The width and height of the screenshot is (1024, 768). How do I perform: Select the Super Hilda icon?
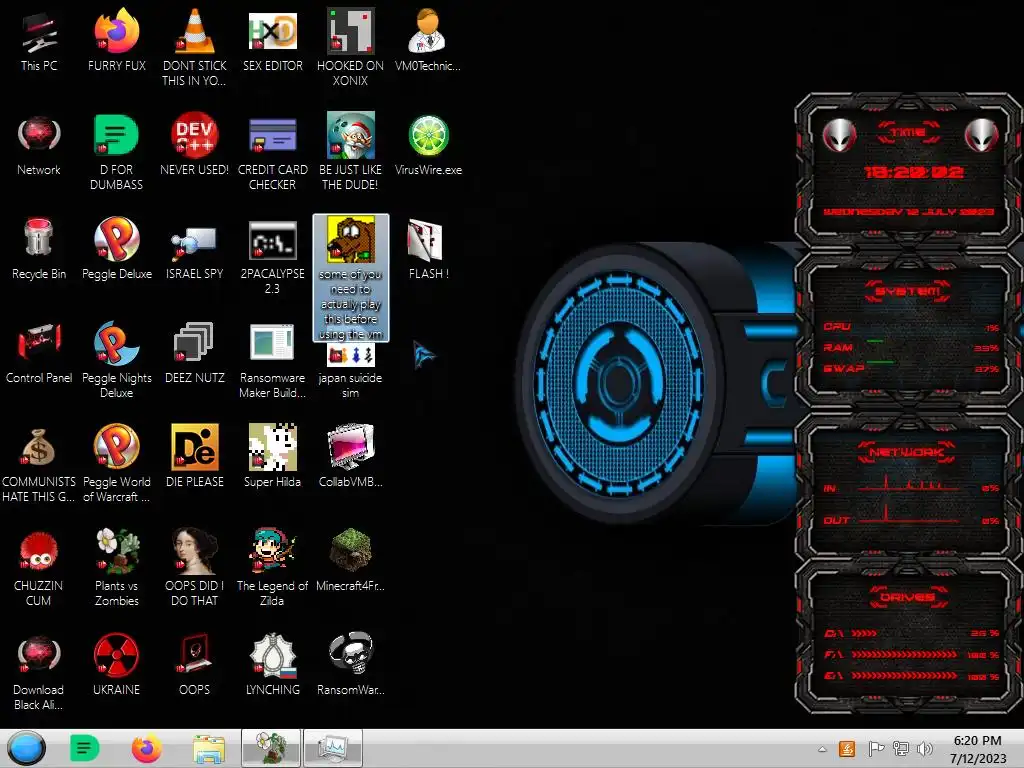click(273, 447)
